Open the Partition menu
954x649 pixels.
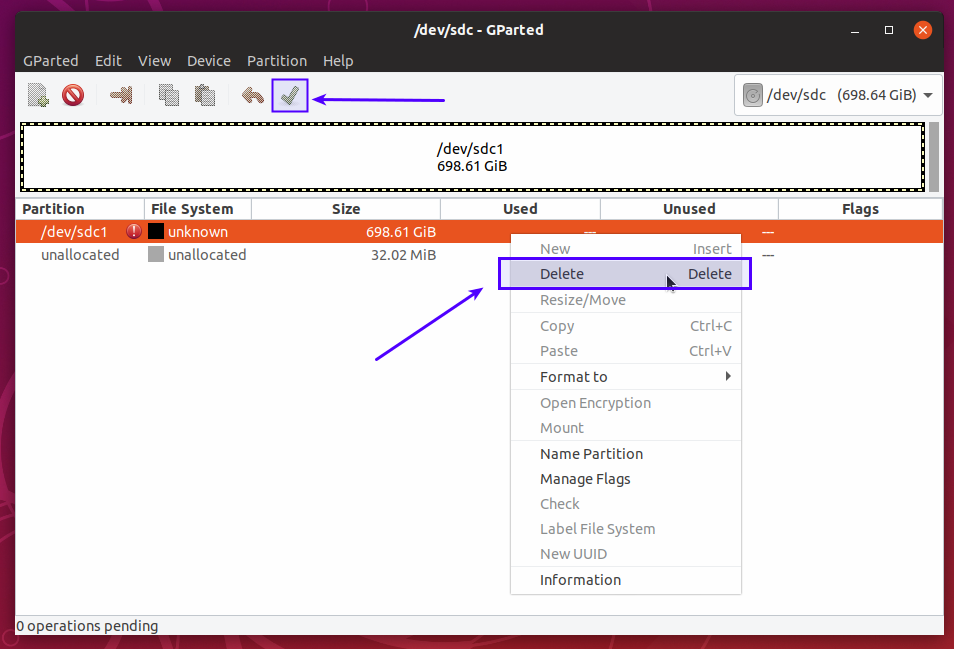277,61
